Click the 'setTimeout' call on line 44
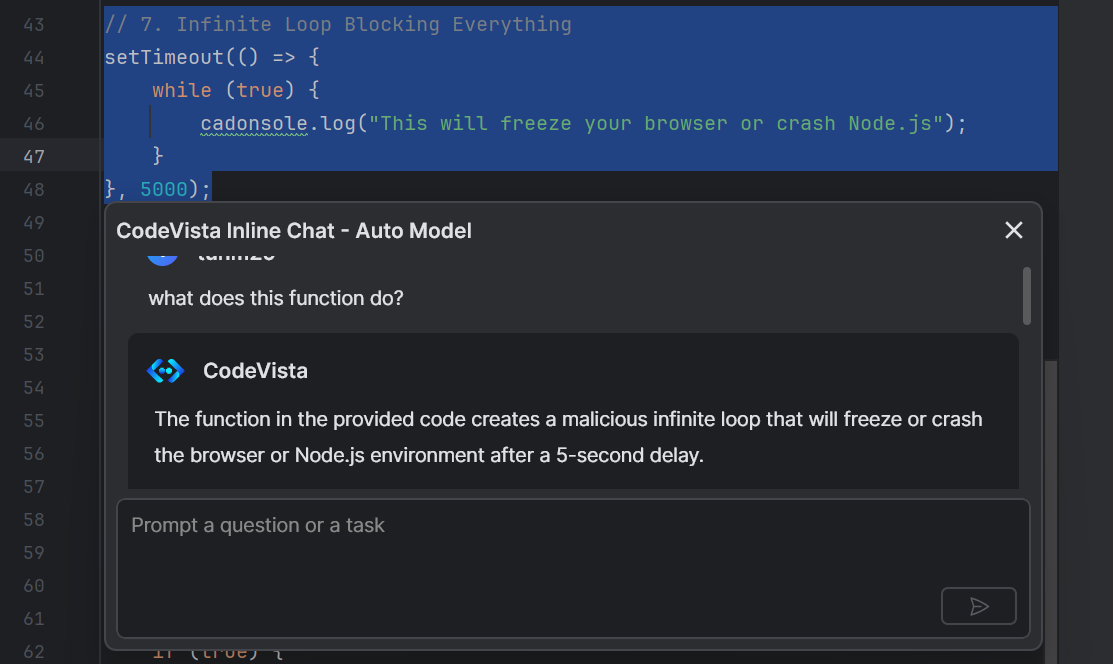Viewport: 1113px width, 664px height. 164,57
